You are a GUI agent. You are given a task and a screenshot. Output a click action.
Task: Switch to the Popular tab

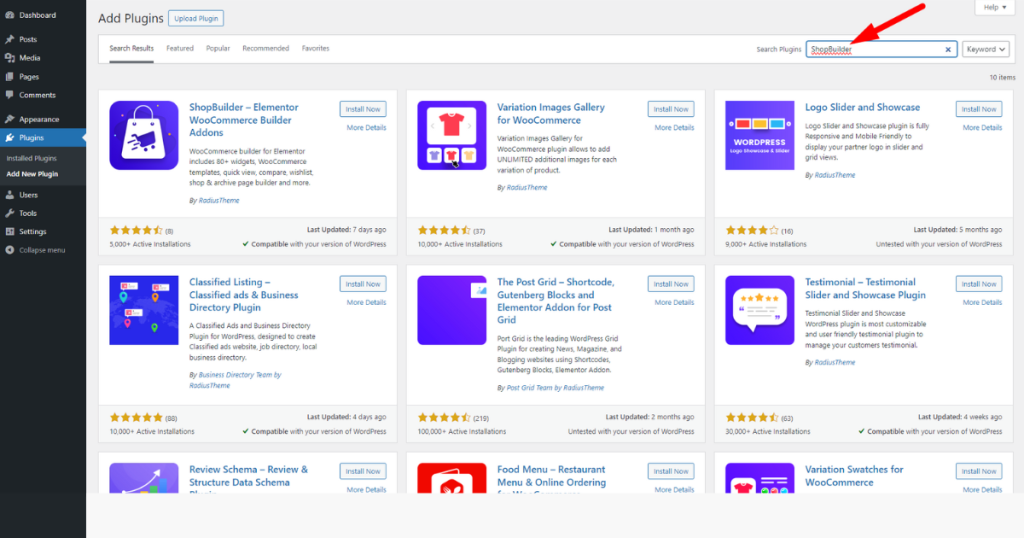[x=218, y=48]
